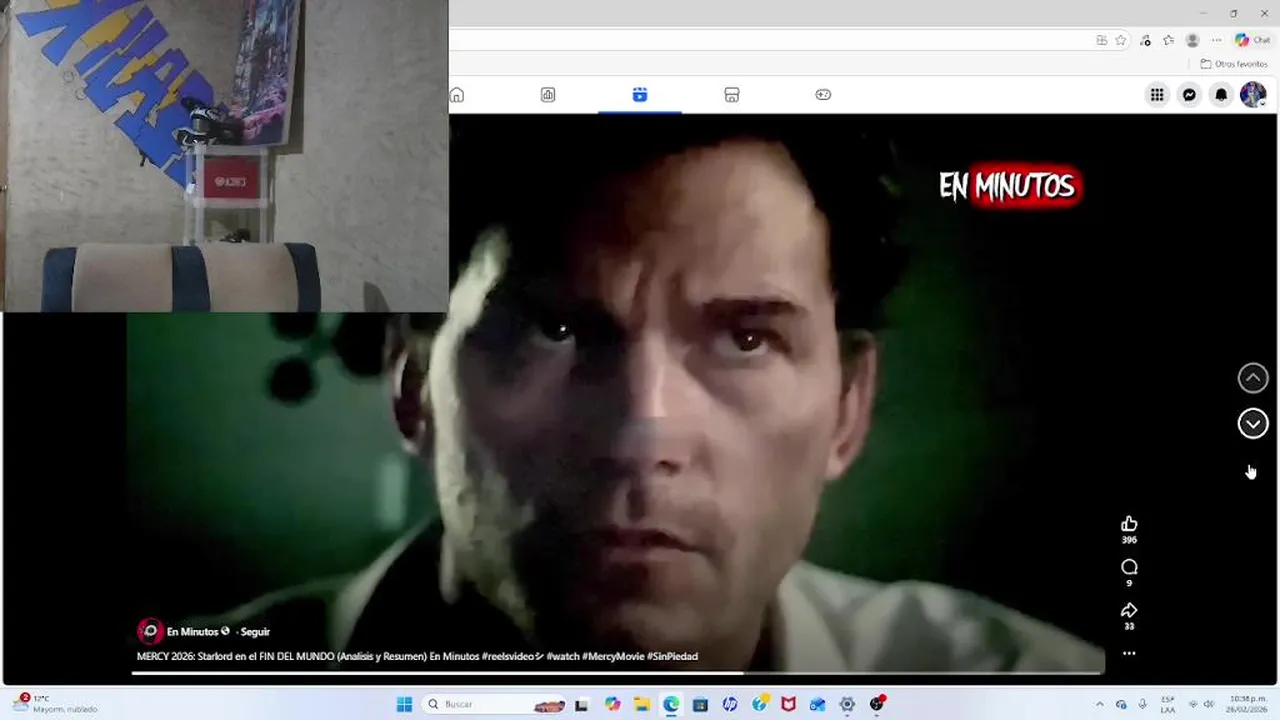Open File Explorer from the taskbar
1280x720 pixels.
pyautogui.click(x=642, y=704)
